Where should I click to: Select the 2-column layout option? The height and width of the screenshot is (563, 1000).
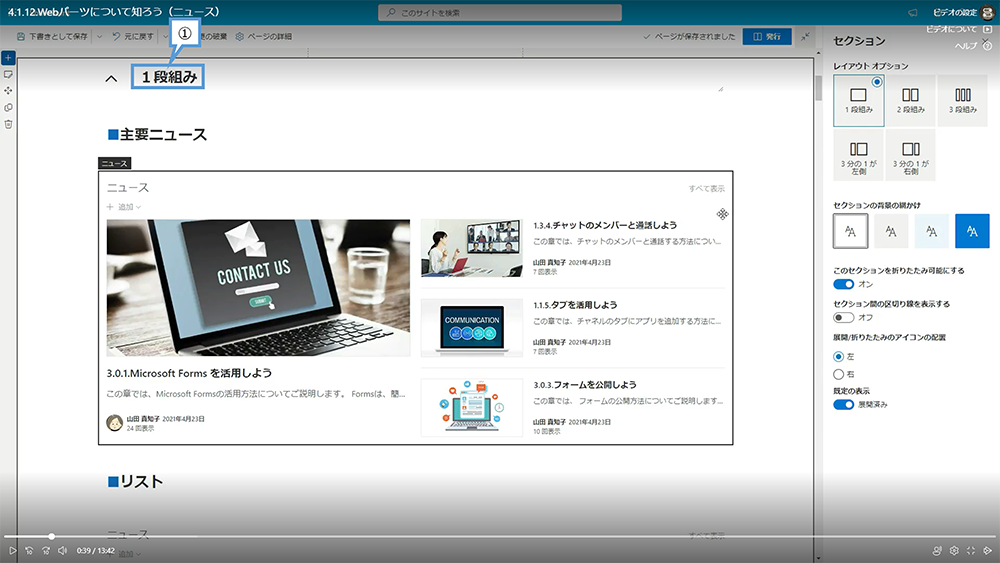910,101
